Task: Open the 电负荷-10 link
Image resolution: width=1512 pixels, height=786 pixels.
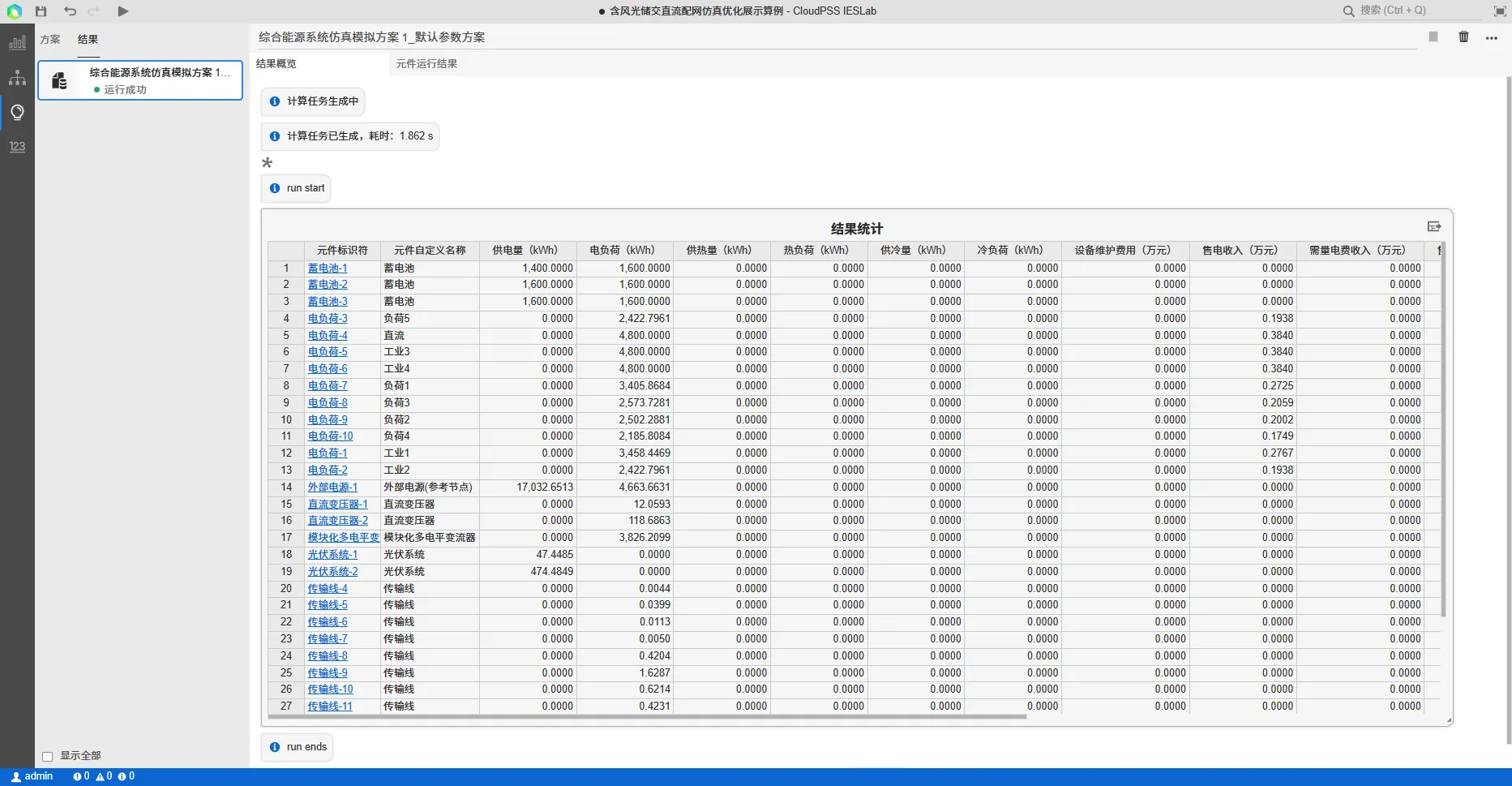Action: pyautogui.click(x=331, y=436)
